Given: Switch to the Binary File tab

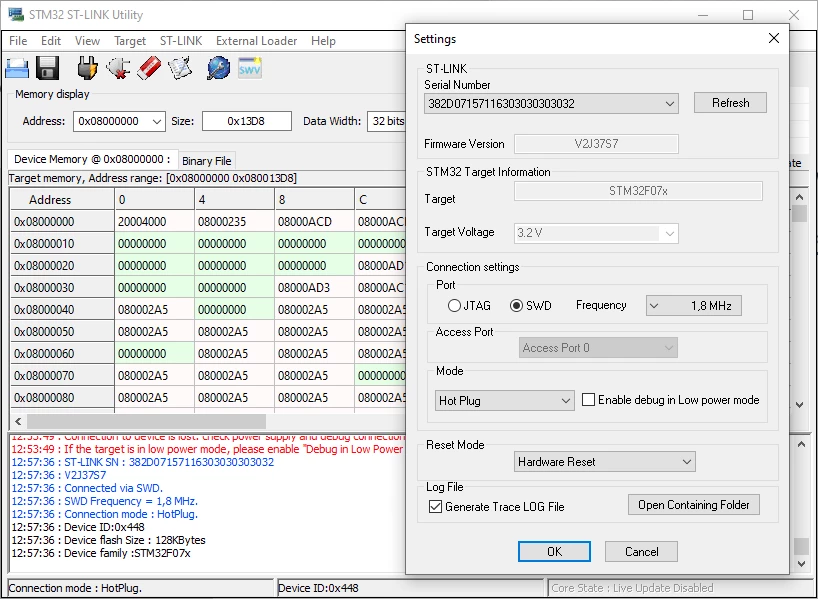Looking at the screenshot, I should pos(207,161).
